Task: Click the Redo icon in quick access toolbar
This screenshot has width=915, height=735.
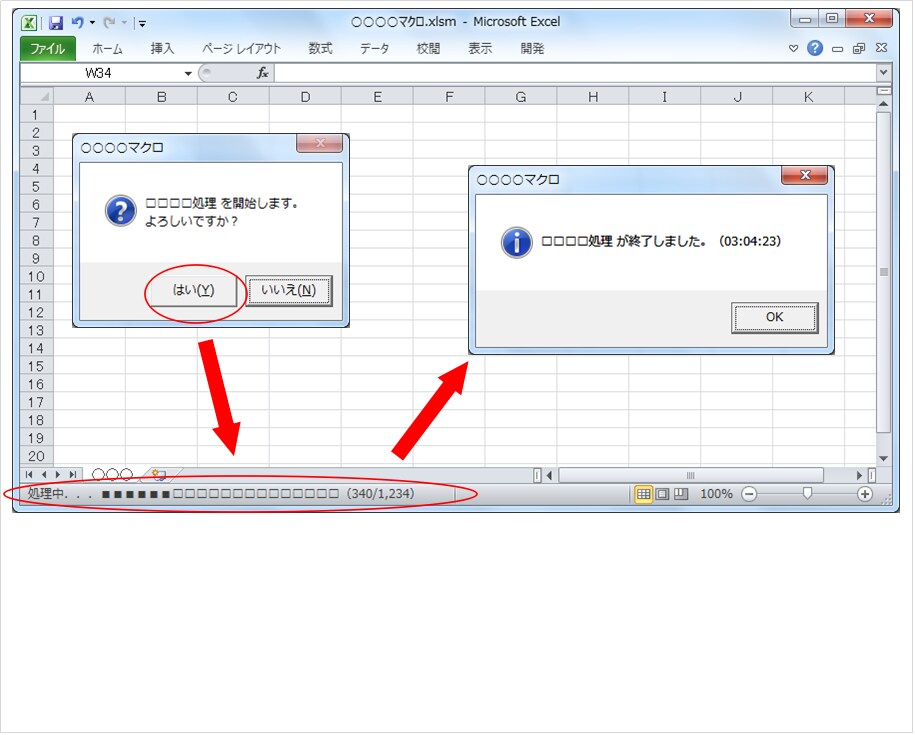Action: coord(109,23)
